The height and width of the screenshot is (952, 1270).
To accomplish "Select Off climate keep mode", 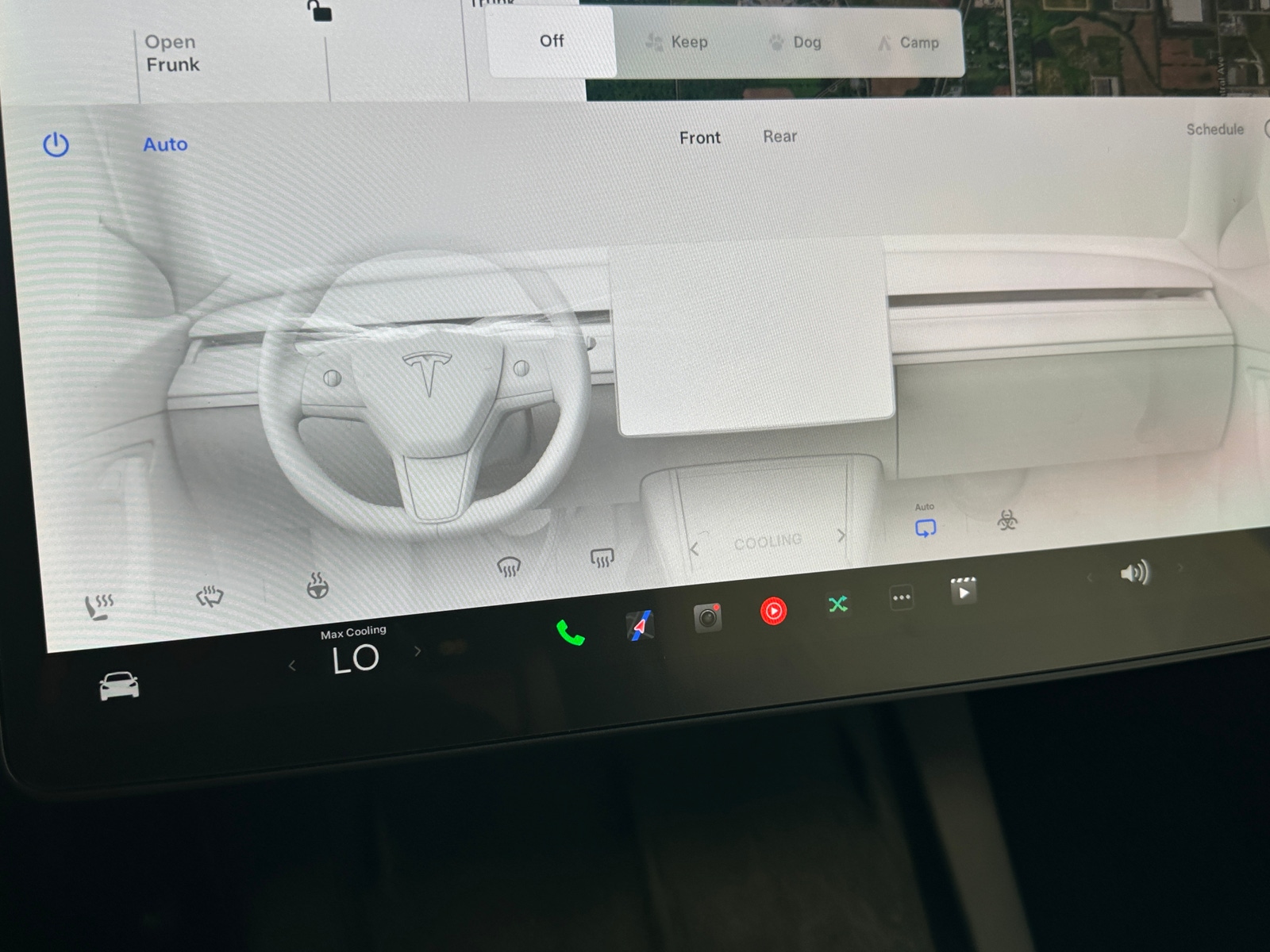I will pyautogui.click(x=552, y=41).
